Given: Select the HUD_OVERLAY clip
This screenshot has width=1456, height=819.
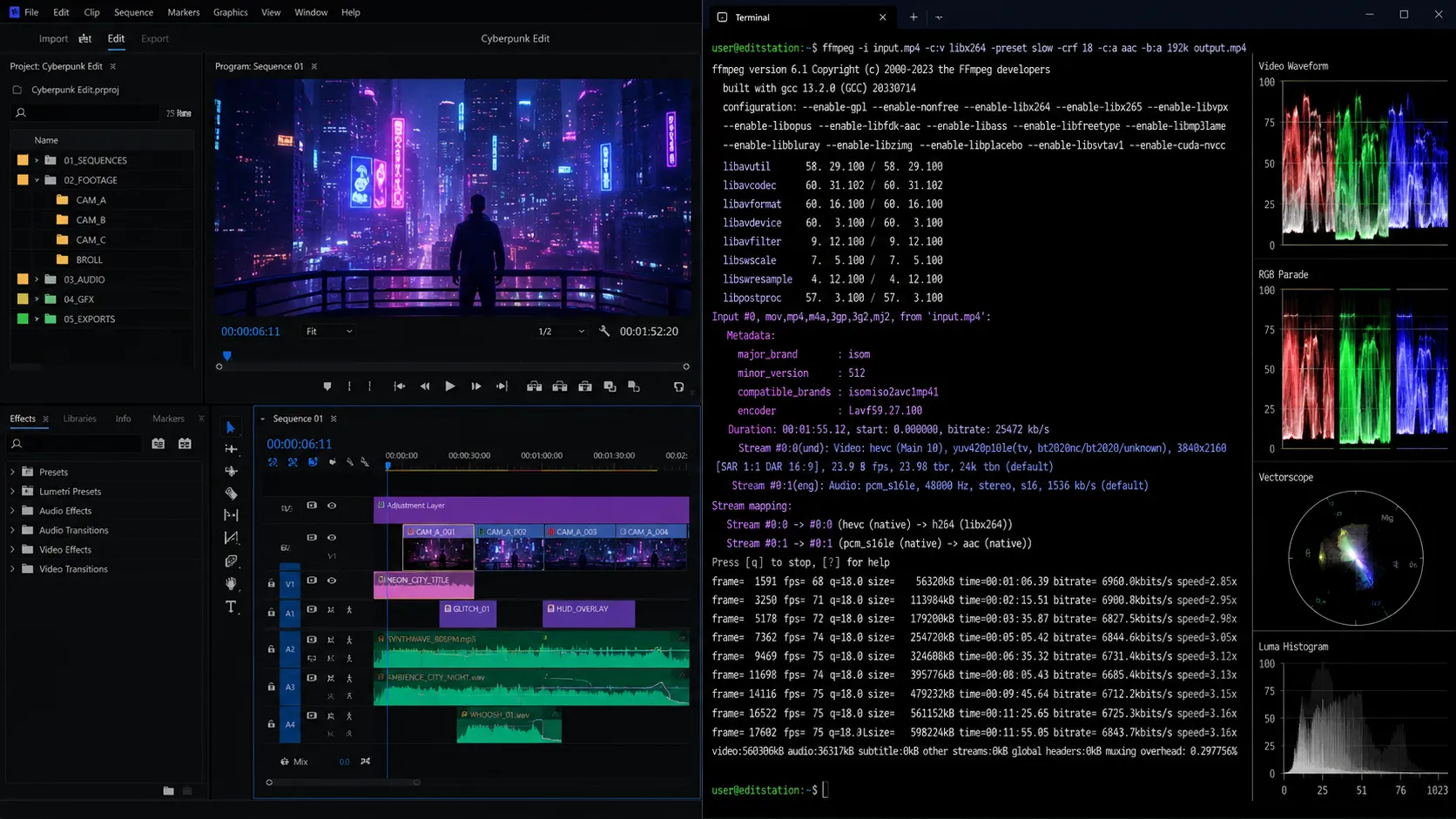Looking at the screenshot, I should pos(589,613).
